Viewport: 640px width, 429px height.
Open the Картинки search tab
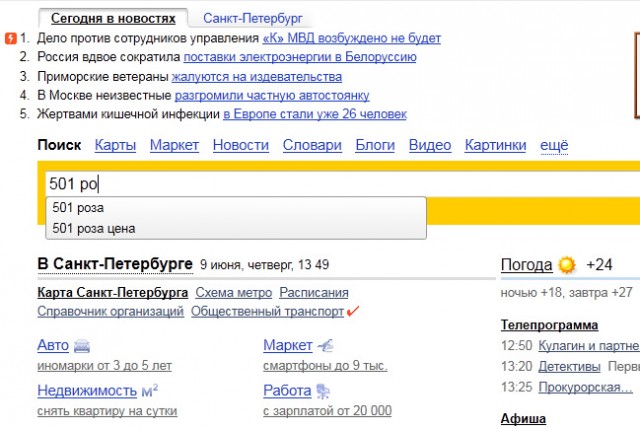coord(496,145)
